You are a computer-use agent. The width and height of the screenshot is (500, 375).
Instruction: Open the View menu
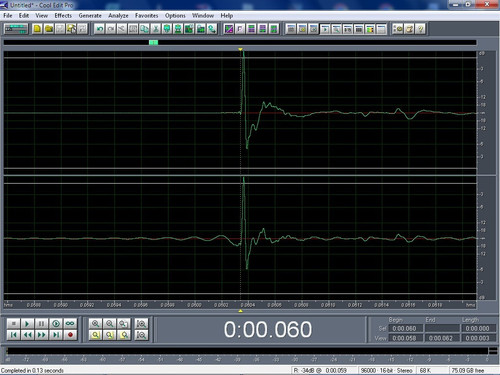click(x=42, y=16)
